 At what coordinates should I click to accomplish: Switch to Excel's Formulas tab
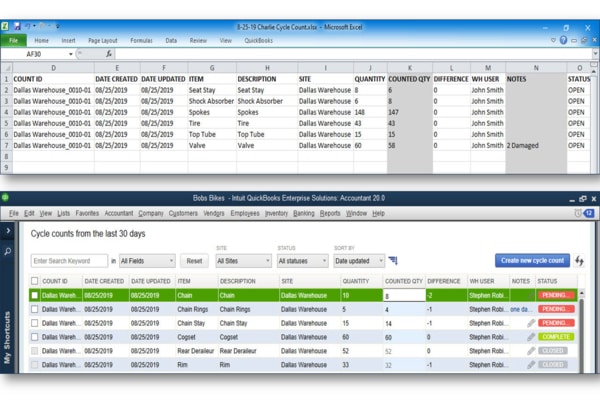pos(141,40)
